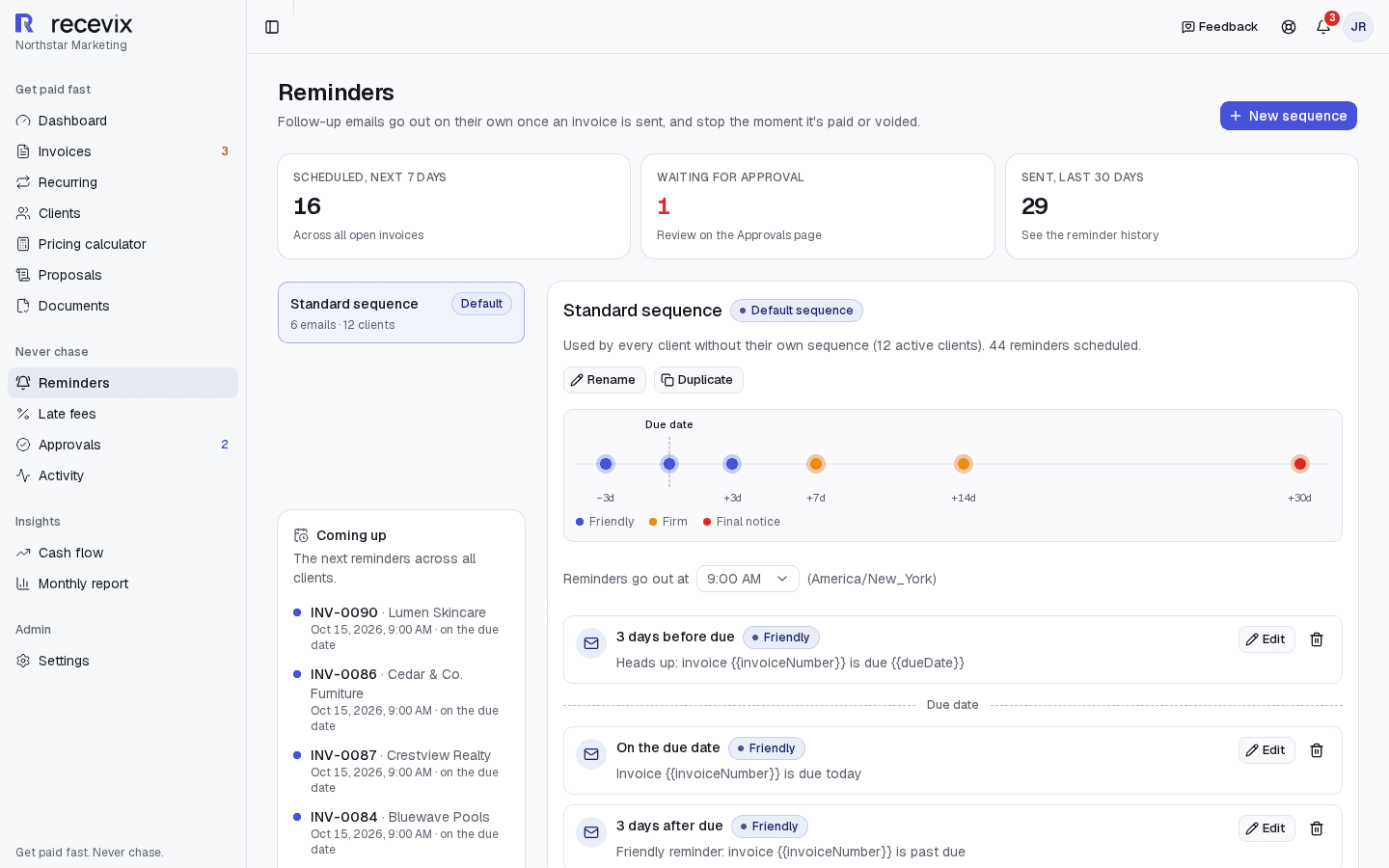Open the Waiting for approval card
This screenshot has height=868, width=1389.
pyautogui.click(x=818, y=206)
